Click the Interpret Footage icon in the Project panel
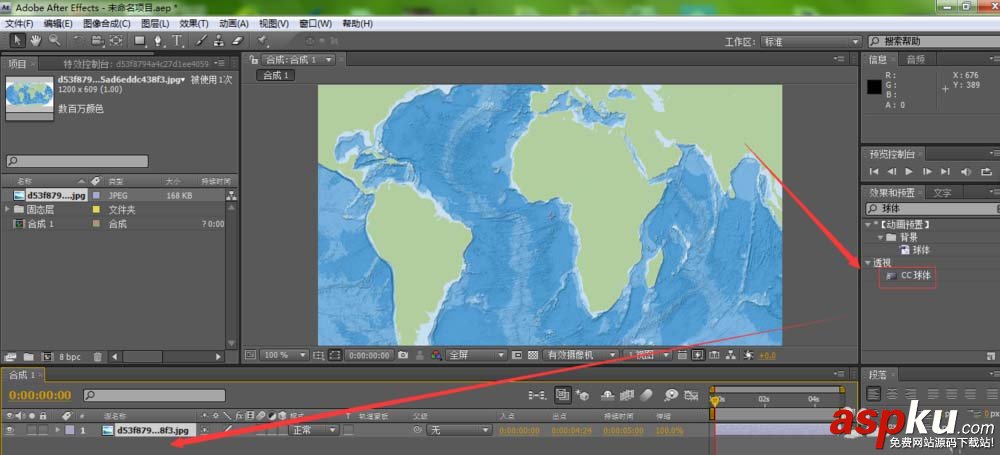This screenshot has height=455, width=1000. [x=10, y=357]
